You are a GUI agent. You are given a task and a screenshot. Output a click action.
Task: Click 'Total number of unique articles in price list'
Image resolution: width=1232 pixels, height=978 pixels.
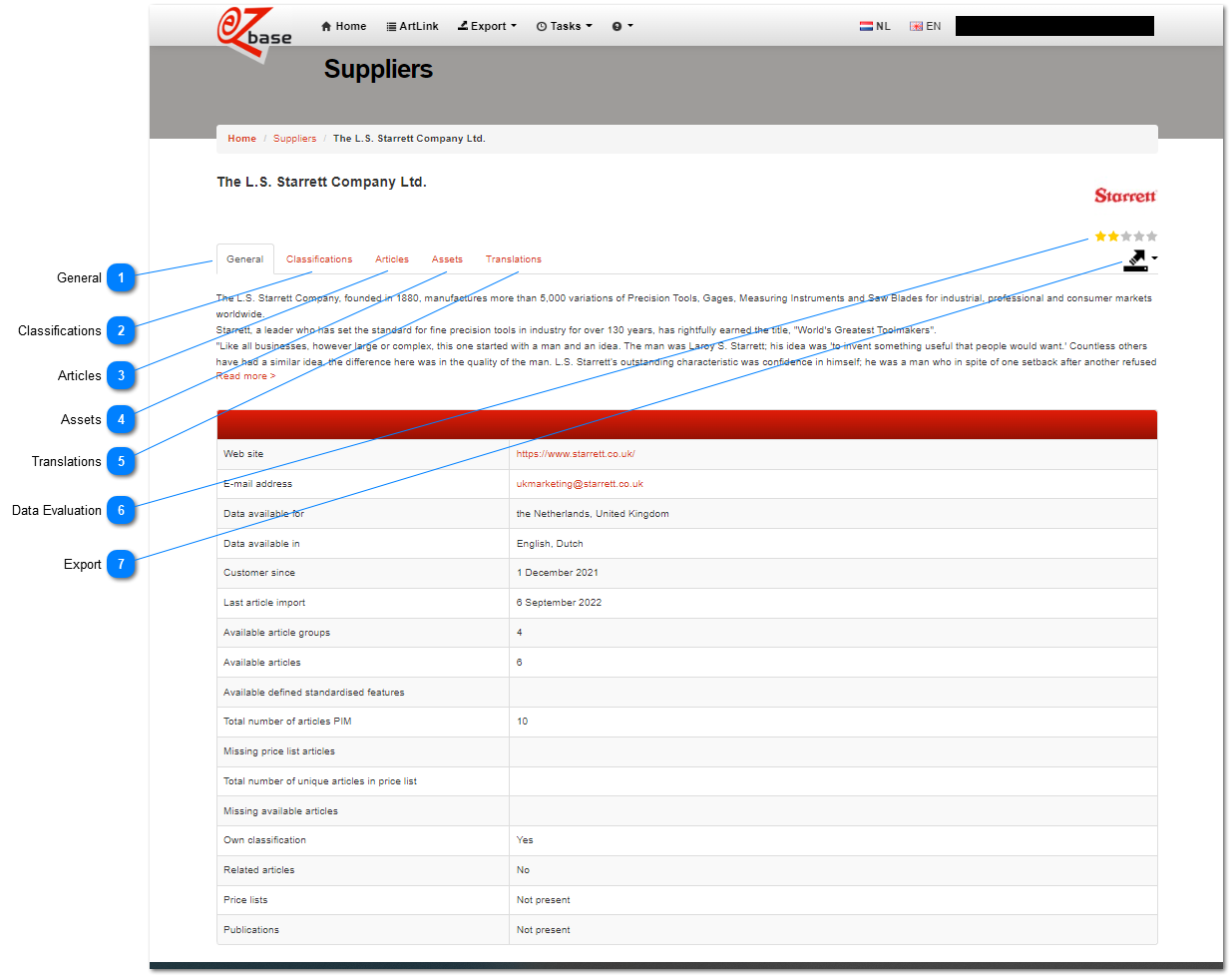(x=320, y=781)
